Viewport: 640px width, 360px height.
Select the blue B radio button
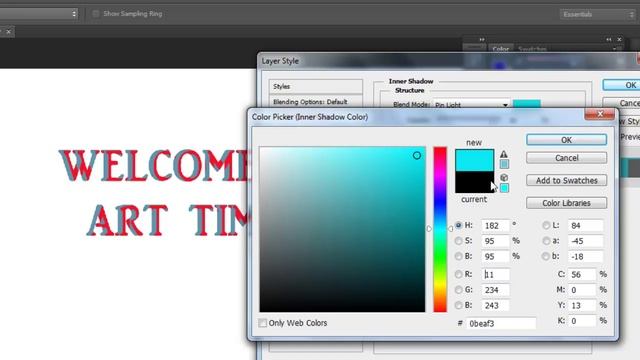pos(458,305)
